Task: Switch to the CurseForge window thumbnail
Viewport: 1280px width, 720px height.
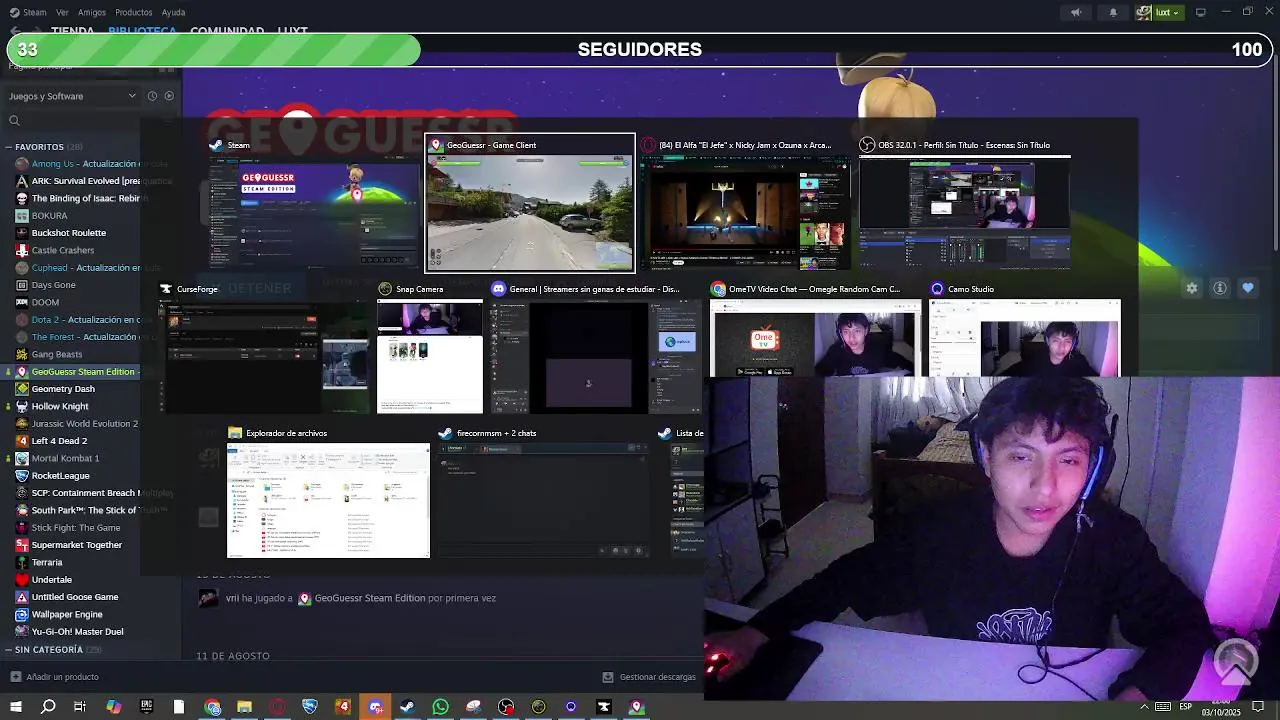Action: 263,348
